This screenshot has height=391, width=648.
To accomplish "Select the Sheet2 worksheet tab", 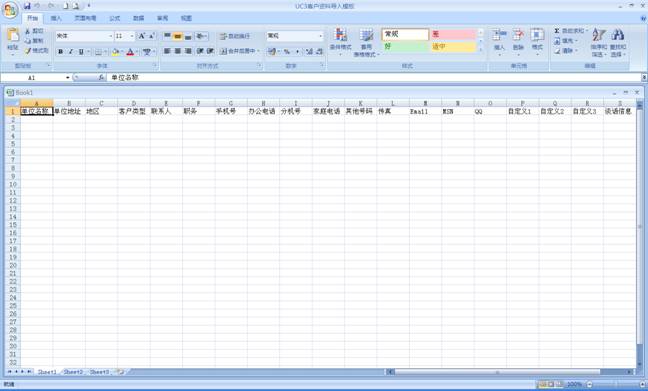I will pyautogui.click(x=73, y=372).
